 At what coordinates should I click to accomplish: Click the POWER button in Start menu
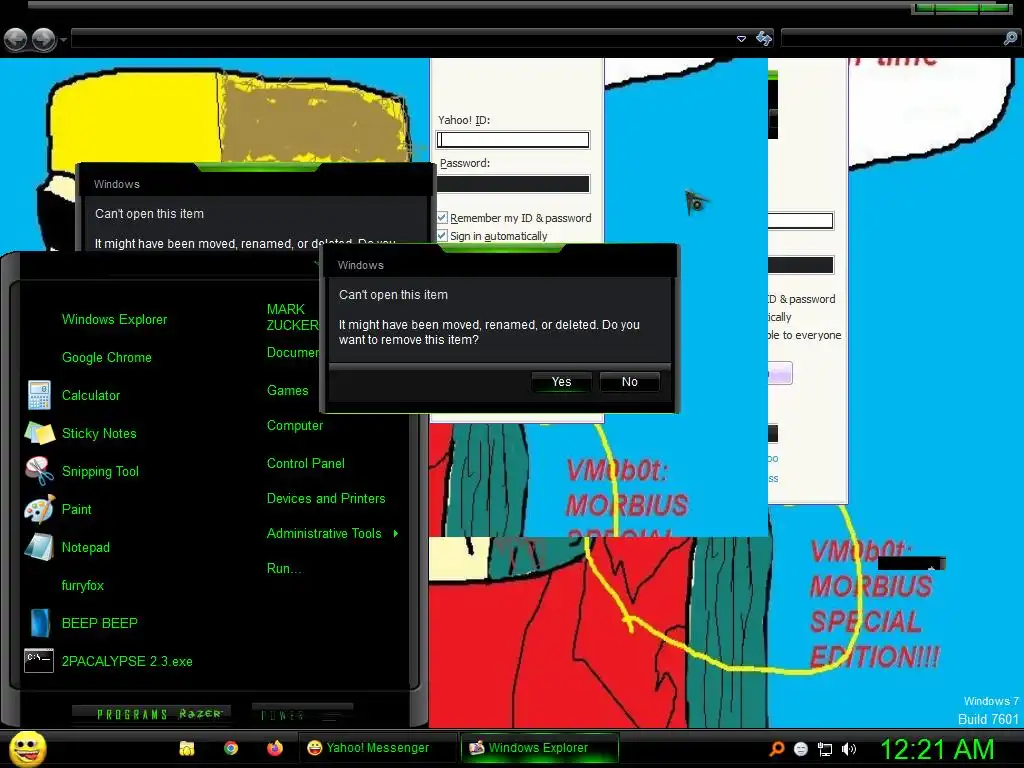pos(302,714)
